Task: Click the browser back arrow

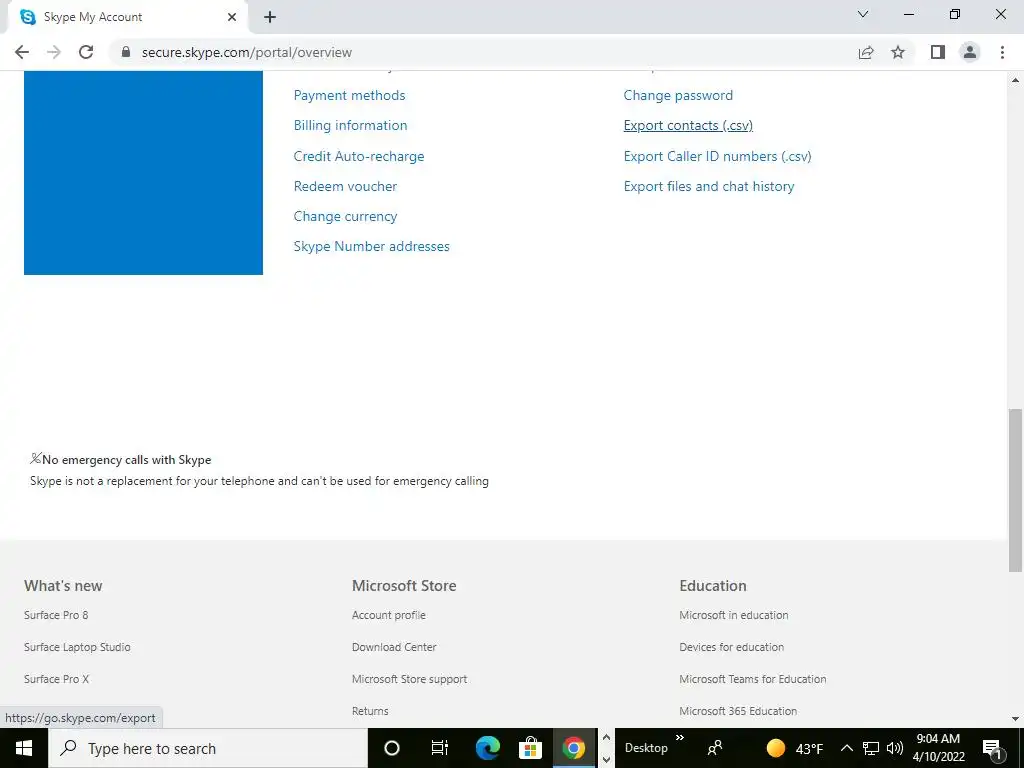Action: pos(22,52)
